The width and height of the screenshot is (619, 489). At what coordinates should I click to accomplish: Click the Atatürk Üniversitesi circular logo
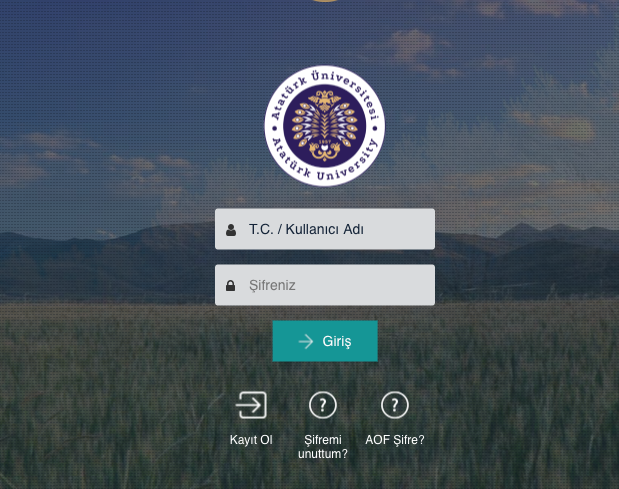tap(325, 126)
